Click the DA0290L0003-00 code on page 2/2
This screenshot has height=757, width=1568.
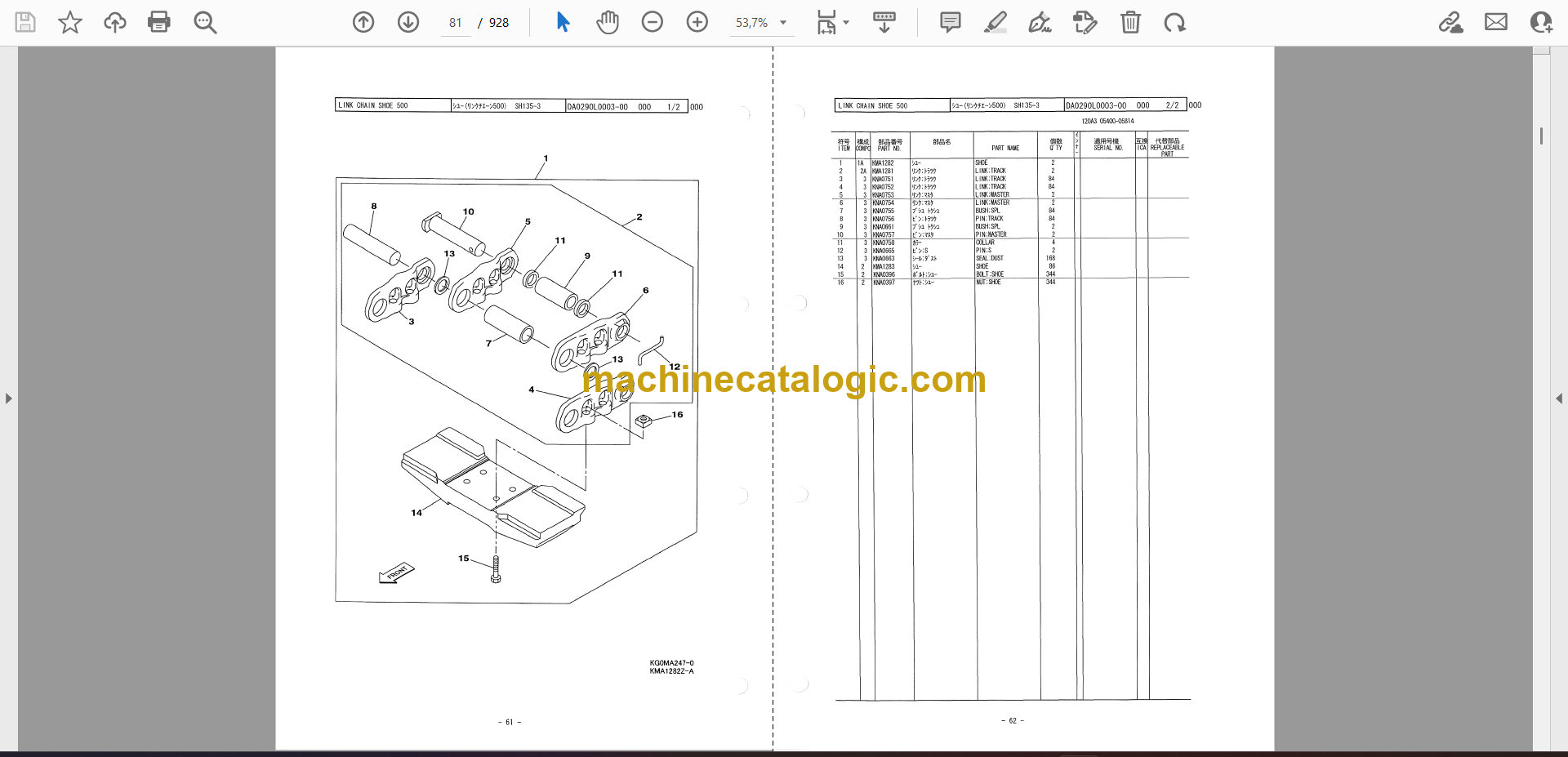click(x=1095, y=105)
